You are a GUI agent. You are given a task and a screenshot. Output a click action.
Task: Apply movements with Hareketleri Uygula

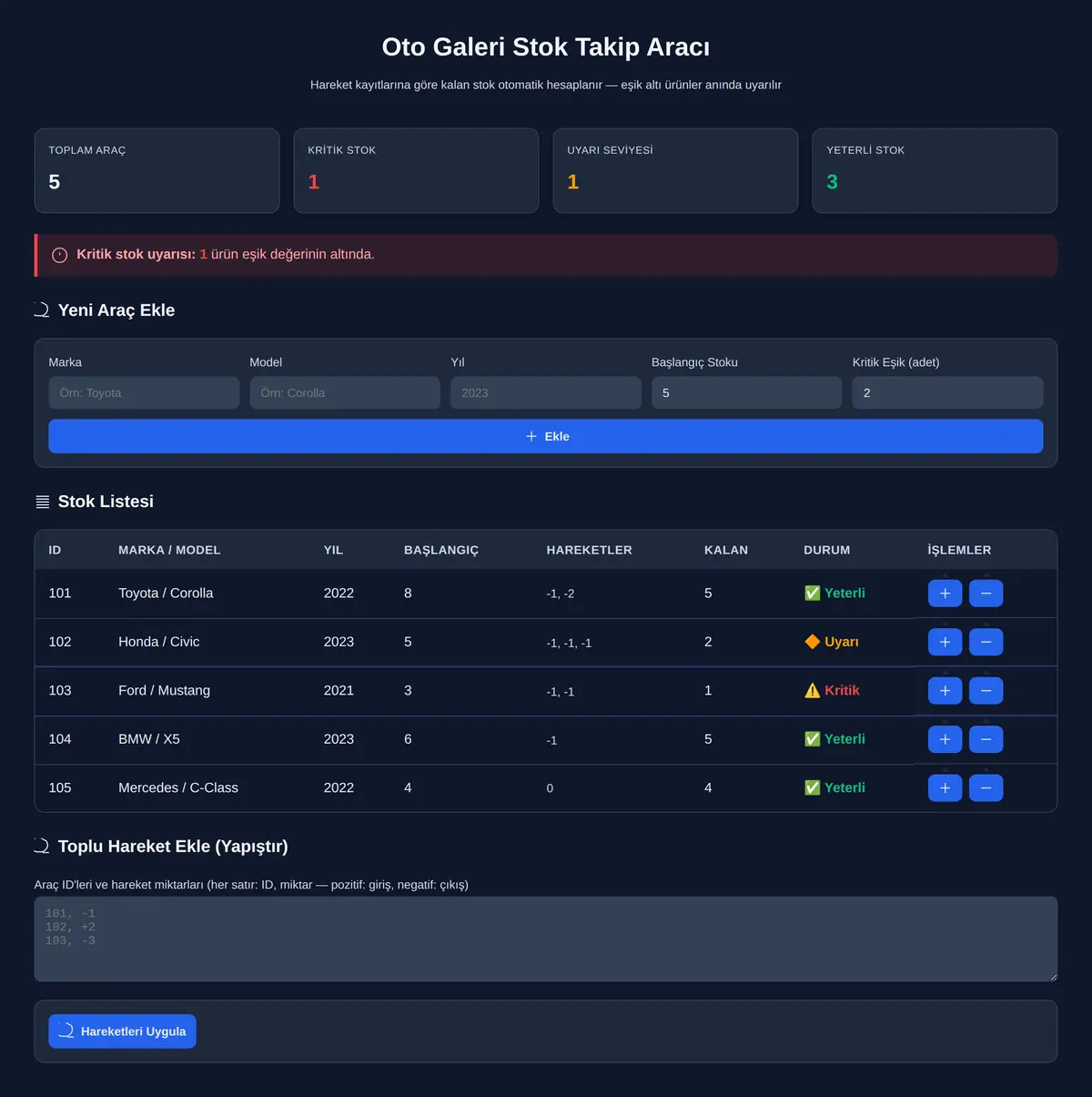click(122, 1031)
